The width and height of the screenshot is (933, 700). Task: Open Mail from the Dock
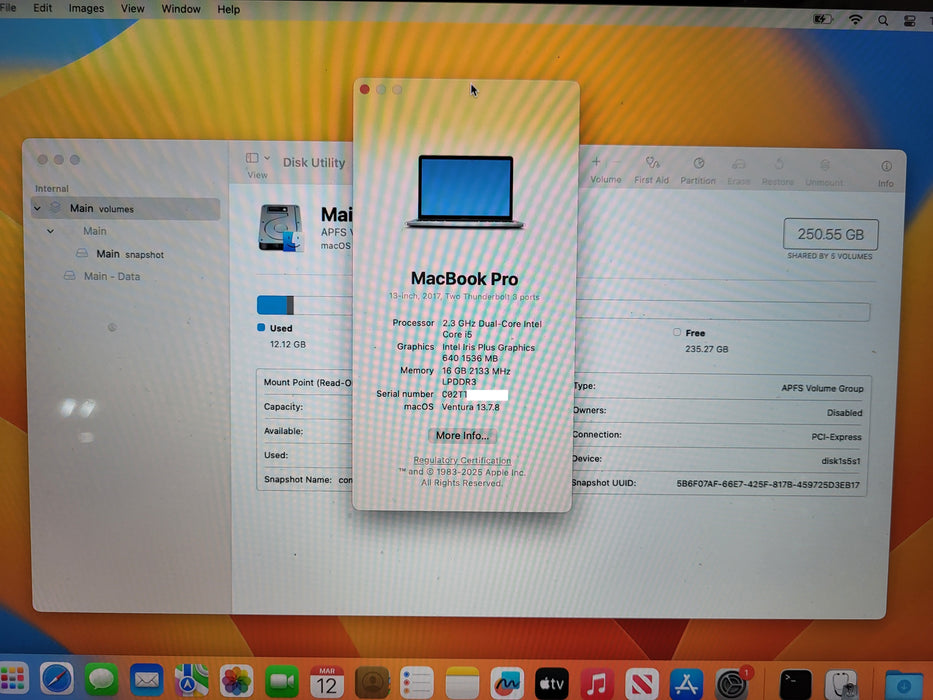pyautogui.click(x=146, y=680)
